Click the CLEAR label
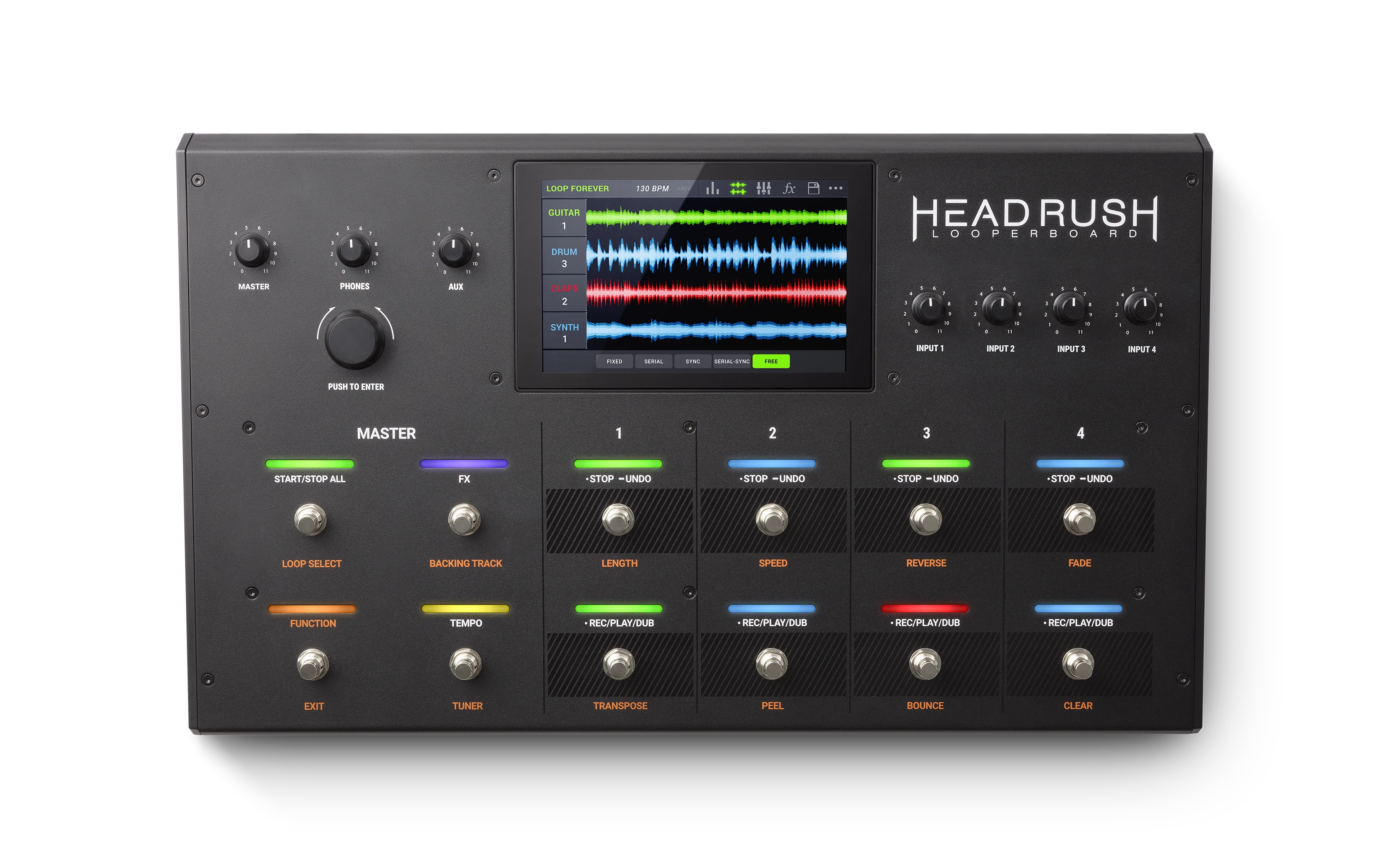Viewport: 1389px width, 868px height. (1078, 706)
